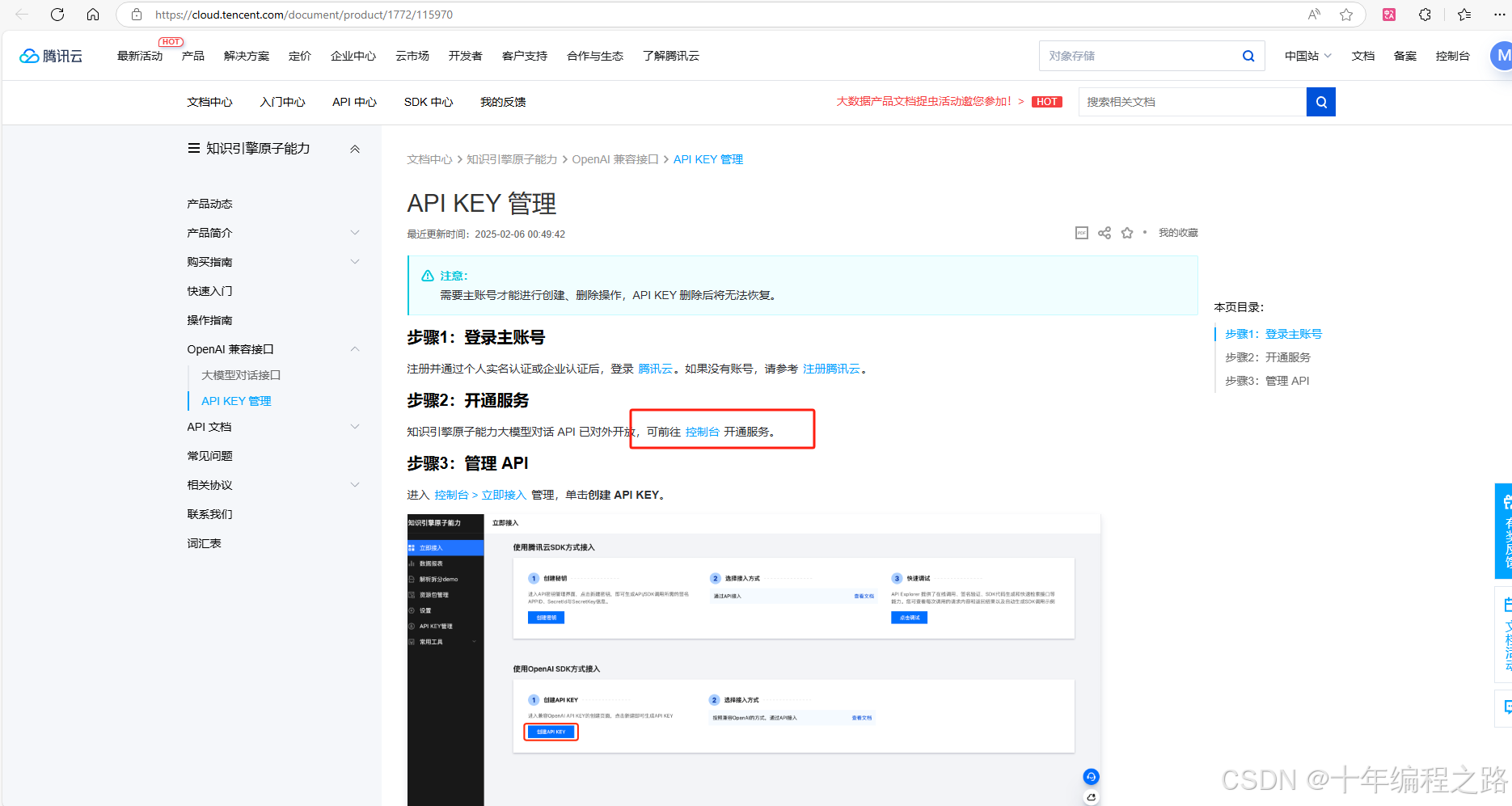This screenshot has width=1512, height=806.
Task: Expand the 产品简介 sidebar section
Action: (x=355, y=233)
